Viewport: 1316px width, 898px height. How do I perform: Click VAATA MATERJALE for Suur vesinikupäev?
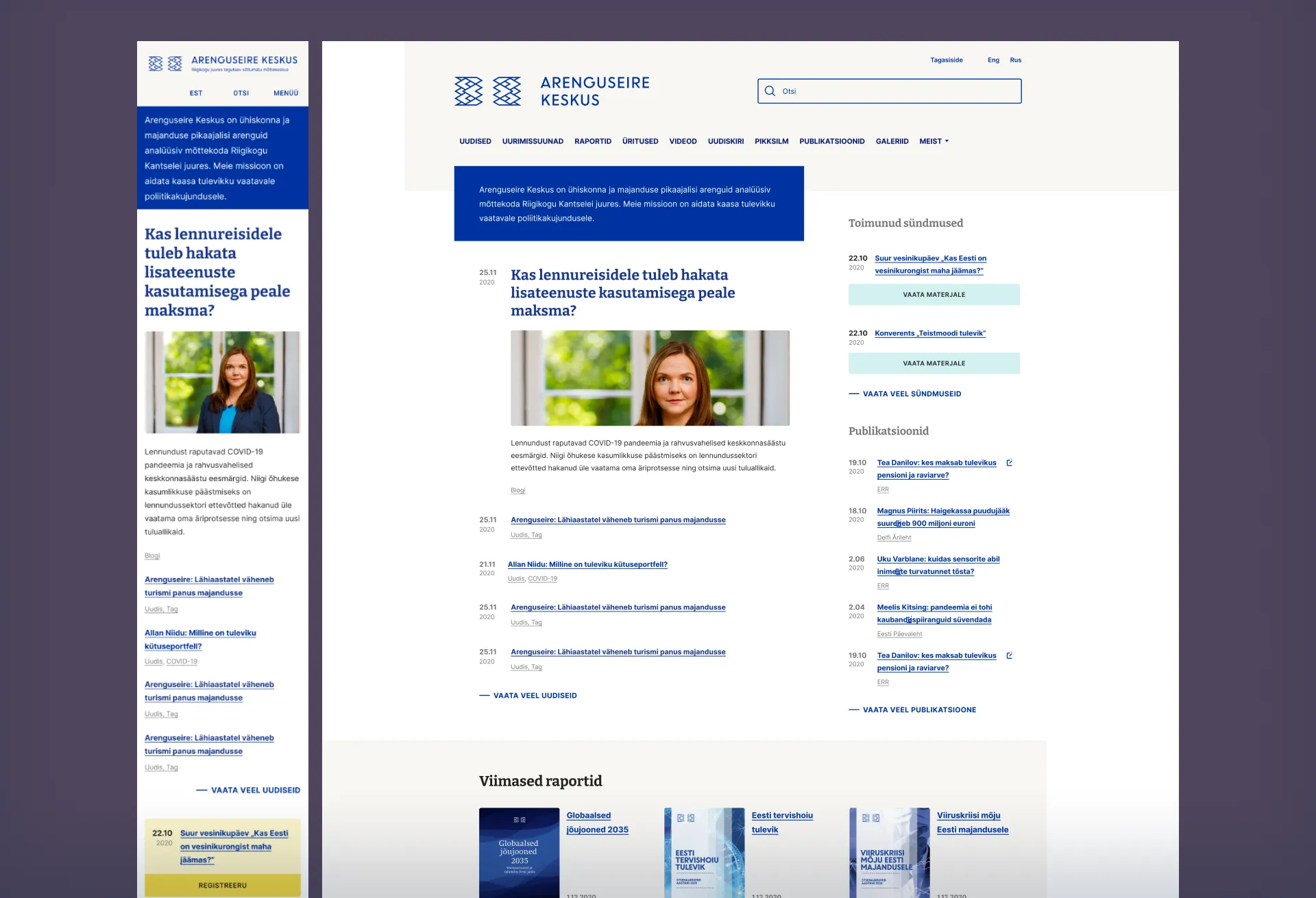tap(934, 295)
